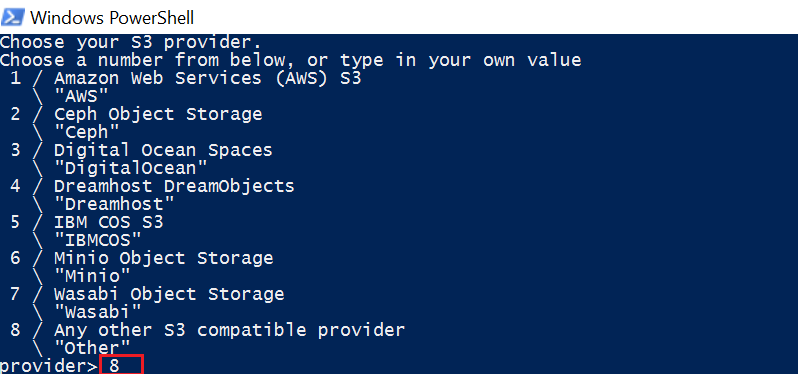This screenshot has height=374, width=798.
Task: Select option 3 Digital Ocean Spaces line
Action: coord(141,150)
